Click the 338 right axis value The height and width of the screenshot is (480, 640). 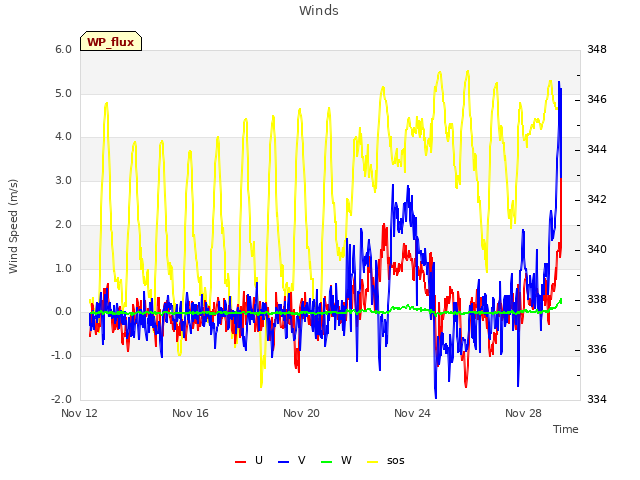click(x=597, y=299)
